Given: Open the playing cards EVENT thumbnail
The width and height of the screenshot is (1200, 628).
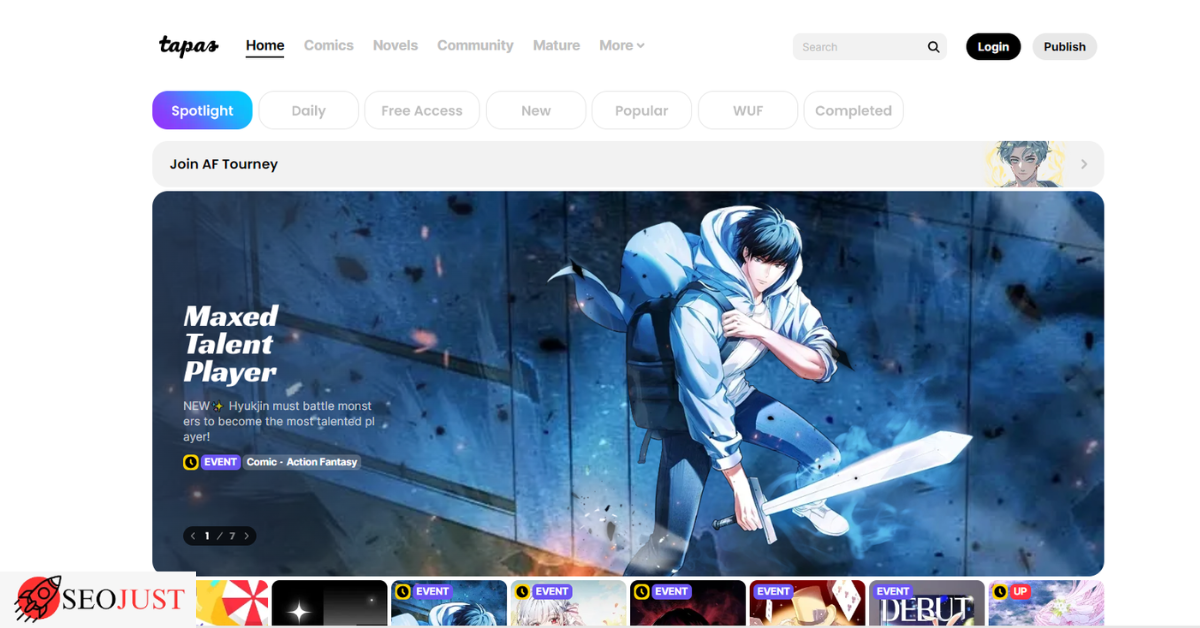Looking at the screenshot, I should (807, 604).
